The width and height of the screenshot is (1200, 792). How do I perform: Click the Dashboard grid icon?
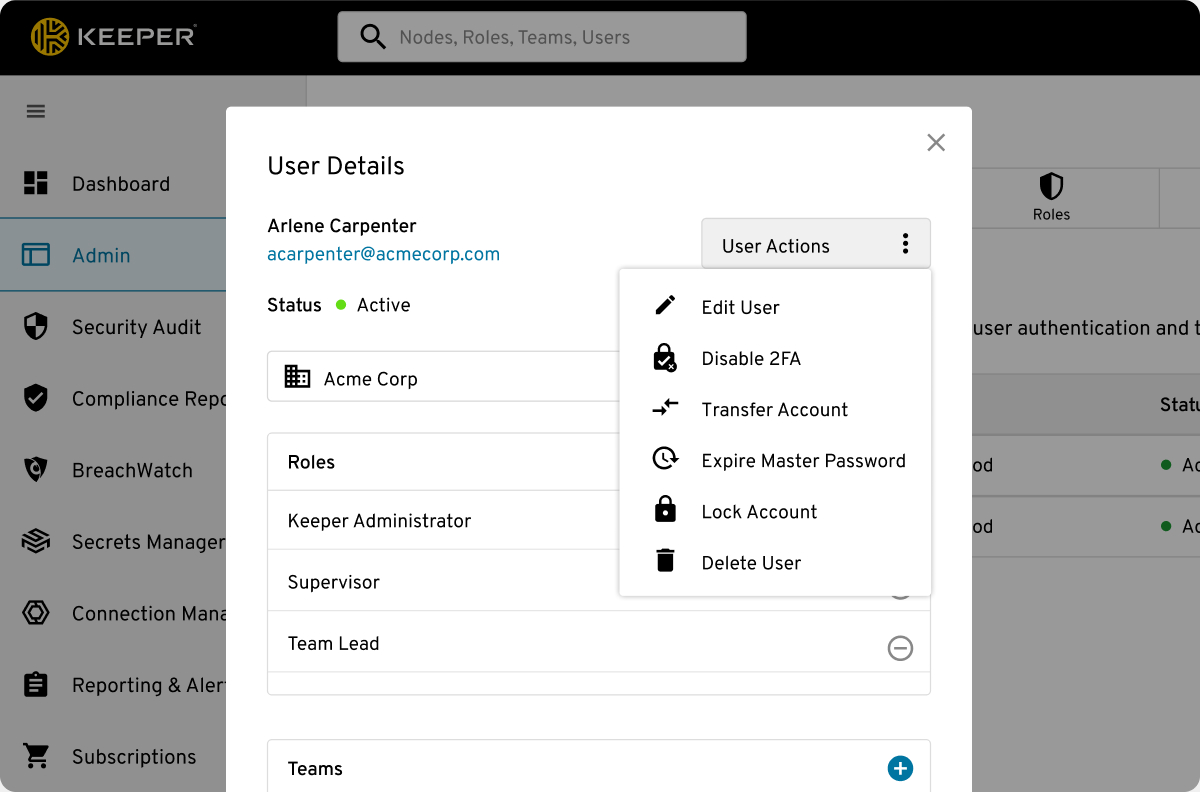pyautogui.click(x=36, y=183)
